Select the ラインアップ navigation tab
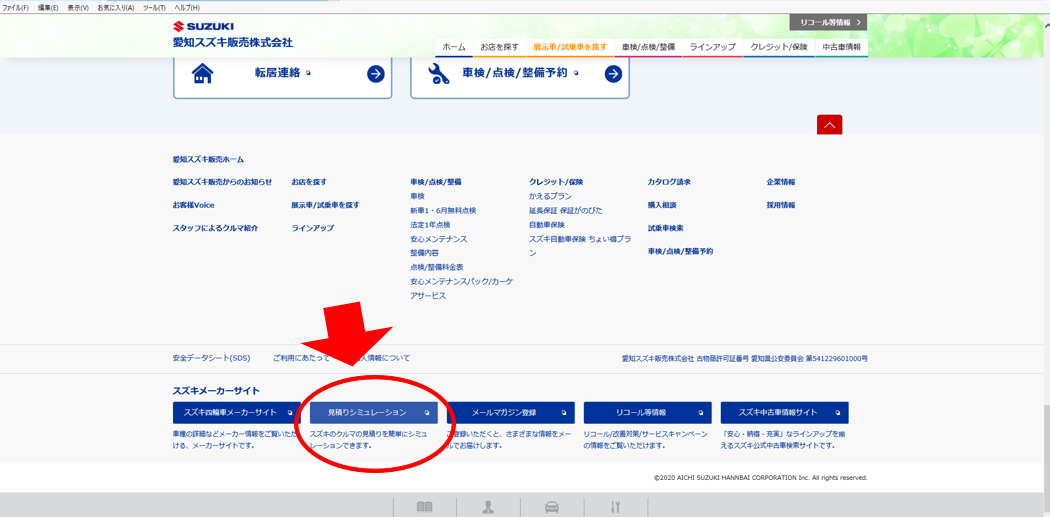 point(712,48)
